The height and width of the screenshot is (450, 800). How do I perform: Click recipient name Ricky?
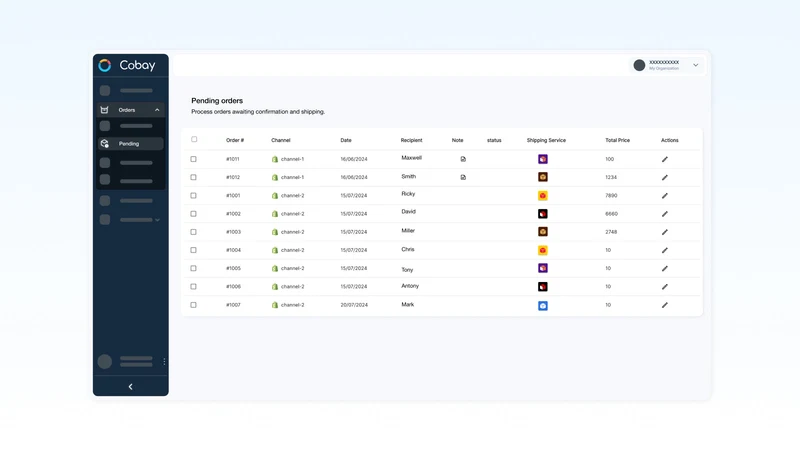click(408, 194)
